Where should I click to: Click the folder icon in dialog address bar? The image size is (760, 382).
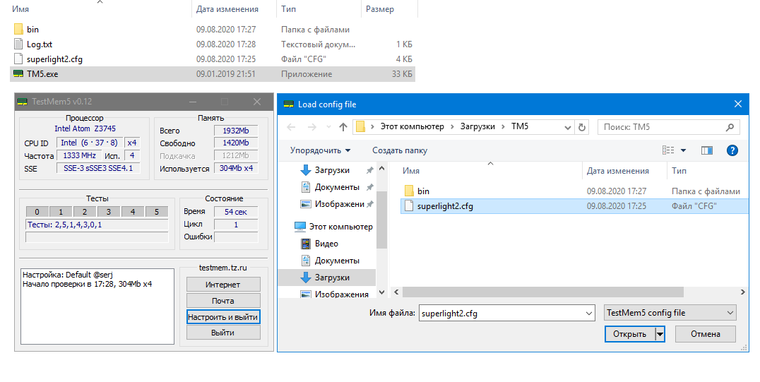360,127
